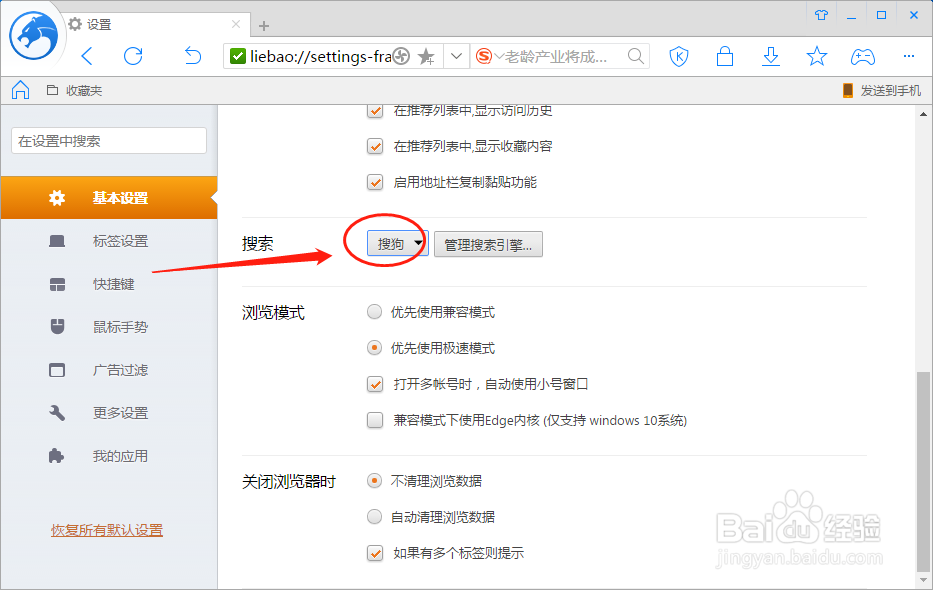Open the shopping bag icon
933x590 pixels.
[x=725, y=57]
